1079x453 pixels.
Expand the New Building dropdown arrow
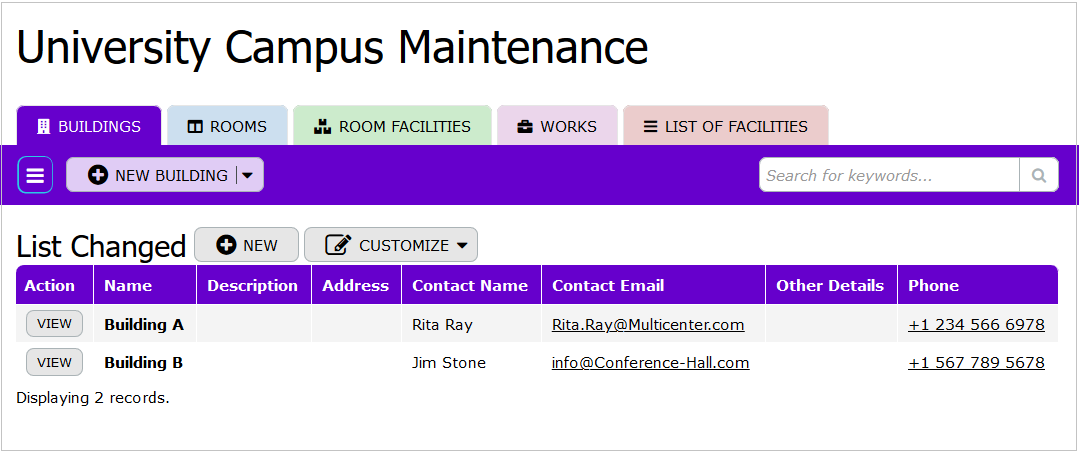248,175
